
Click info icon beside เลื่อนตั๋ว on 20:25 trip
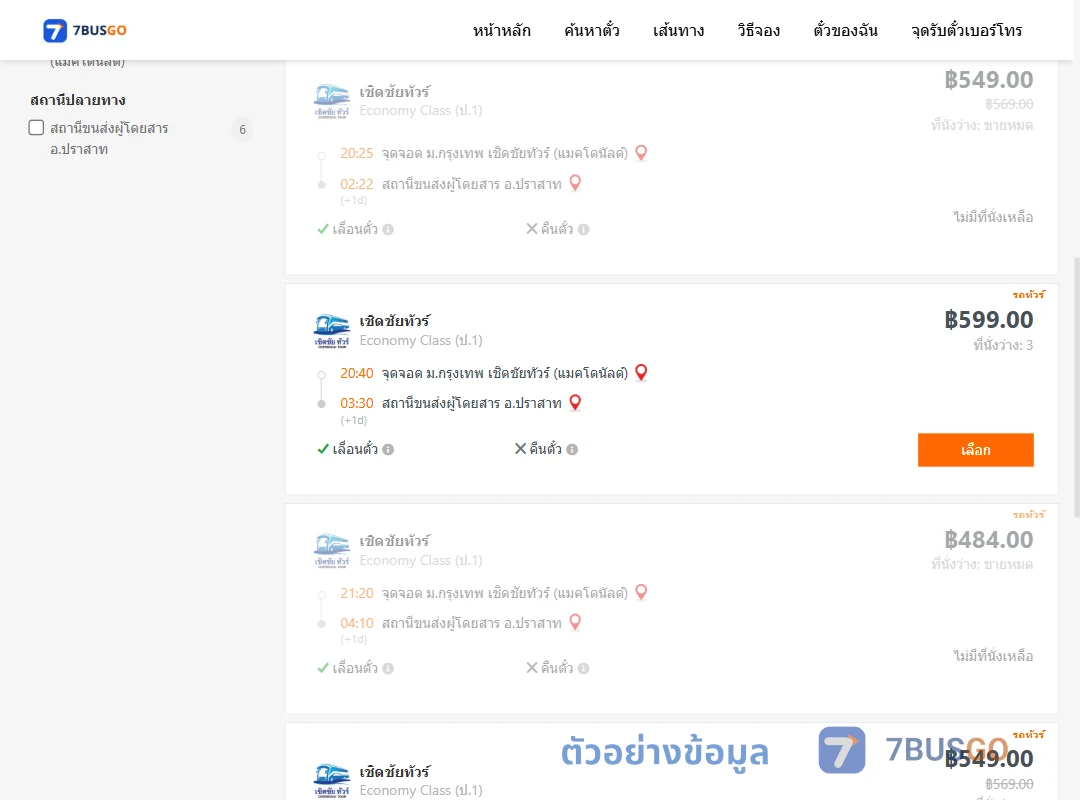388,229
